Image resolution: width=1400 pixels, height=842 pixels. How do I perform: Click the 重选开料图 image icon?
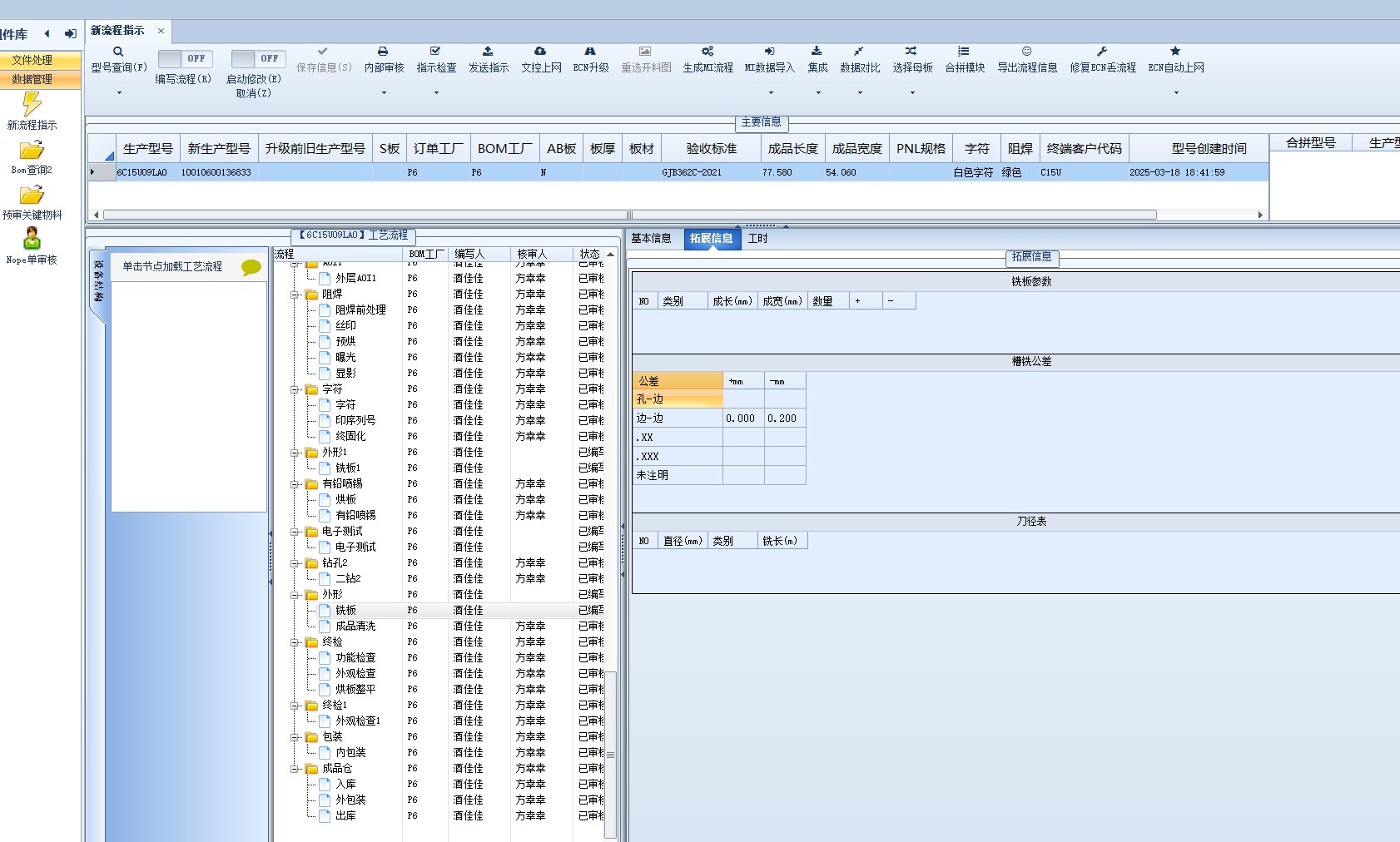click(645, 52)
